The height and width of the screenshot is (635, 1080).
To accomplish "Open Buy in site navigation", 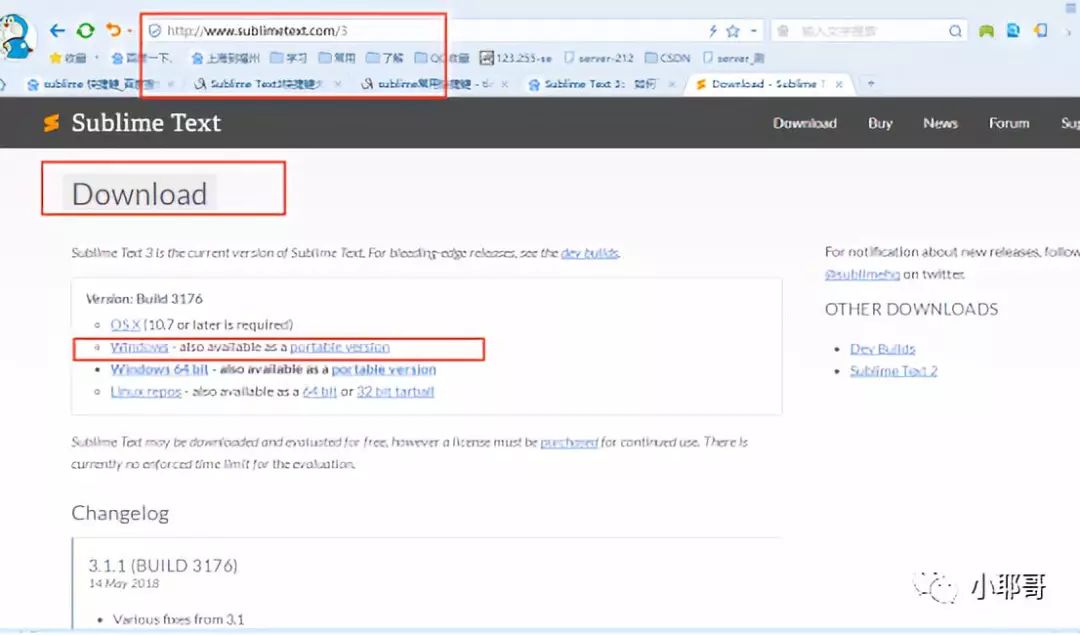I will [x=880, y=123].
